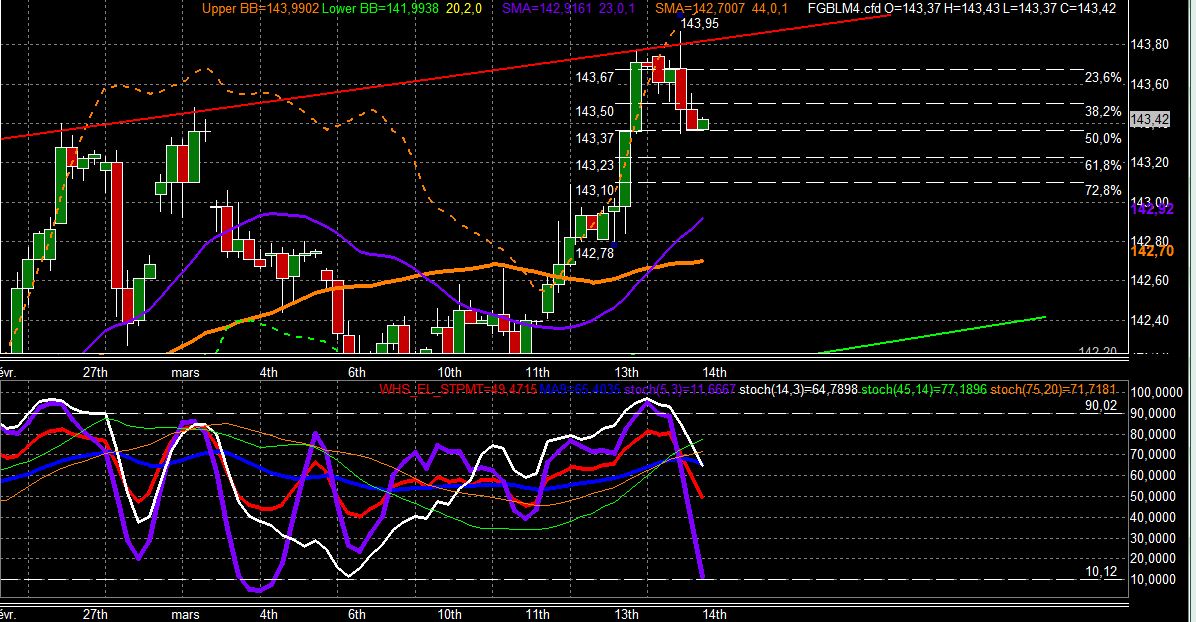The height and width of the screenshot is (622, 1196).
Task: Click the '50,0000' oscillator scale value
Action: coord(1153,496)
